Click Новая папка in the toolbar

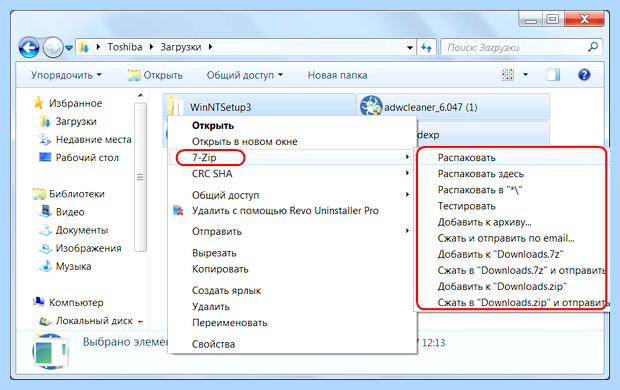click(x=337, y=75)
